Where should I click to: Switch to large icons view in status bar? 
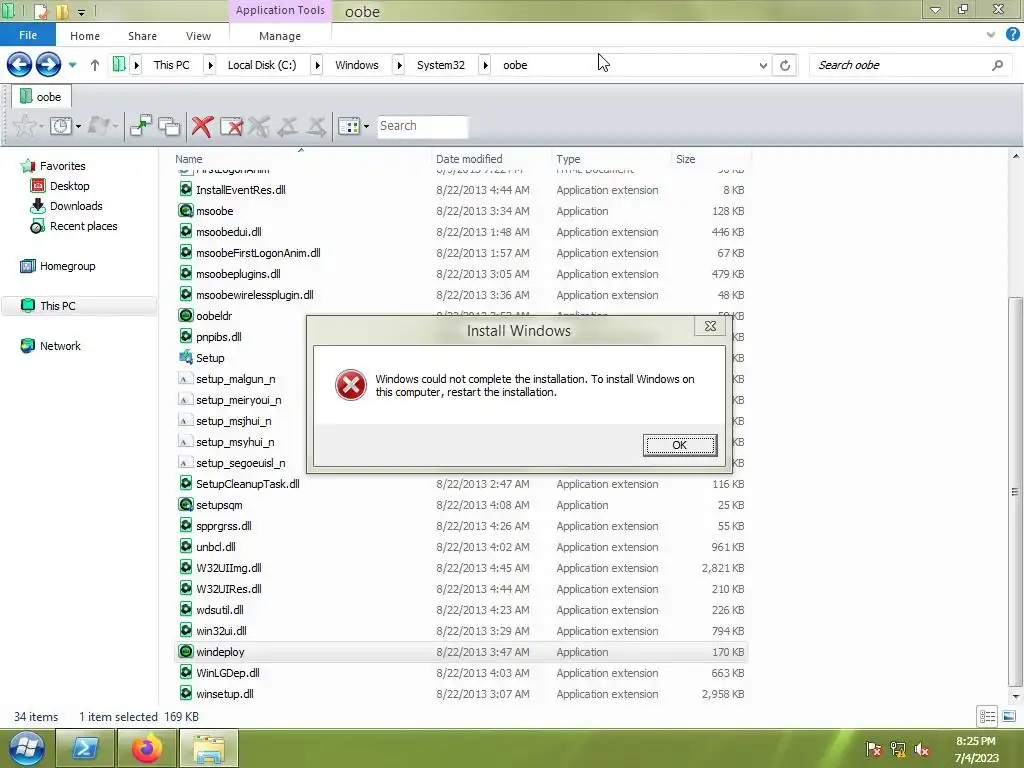click(x=1008, y=716)
